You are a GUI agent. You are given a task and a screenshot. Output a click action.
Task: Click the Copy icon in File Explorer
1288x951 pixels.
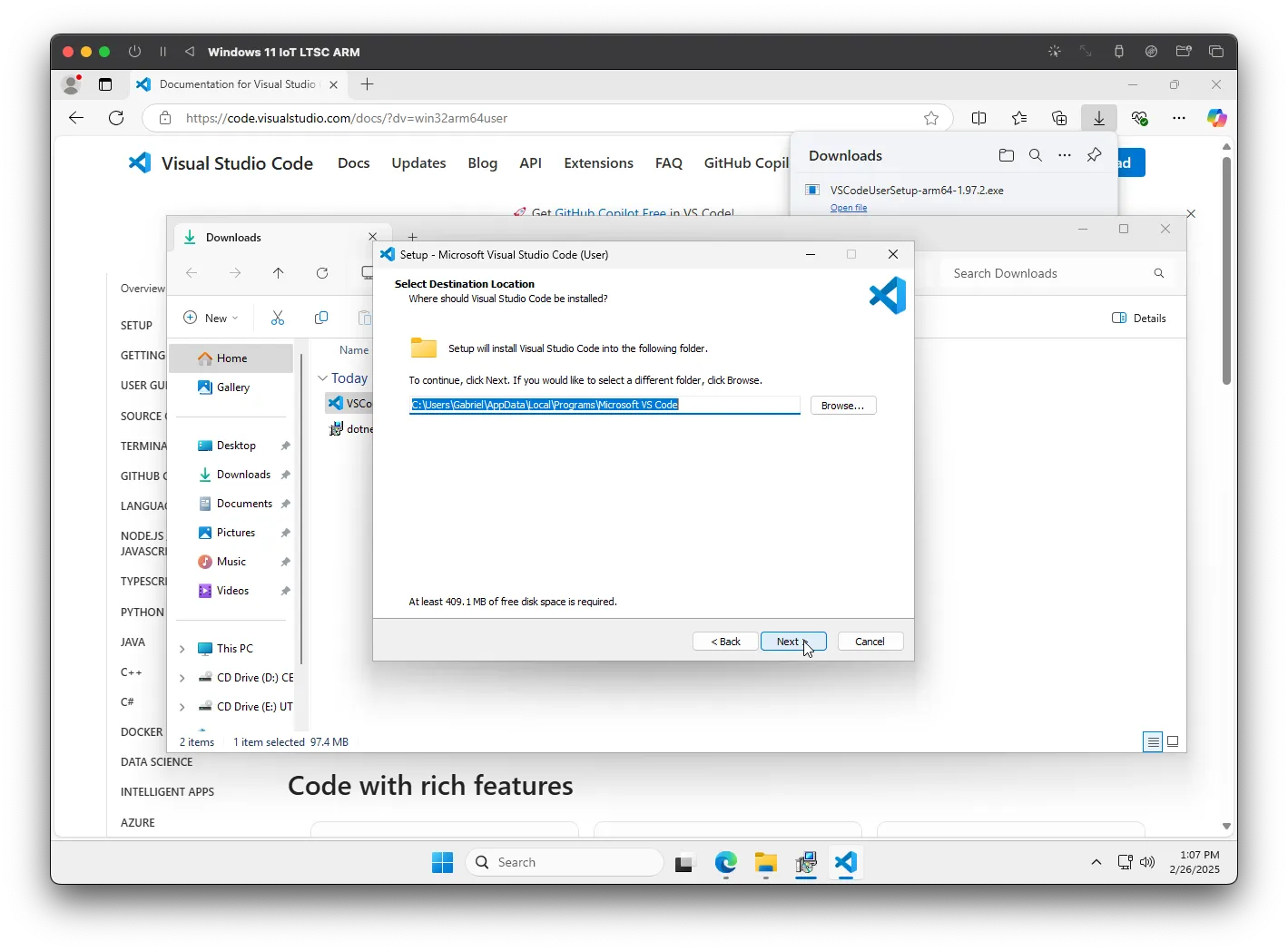[321, 318]
